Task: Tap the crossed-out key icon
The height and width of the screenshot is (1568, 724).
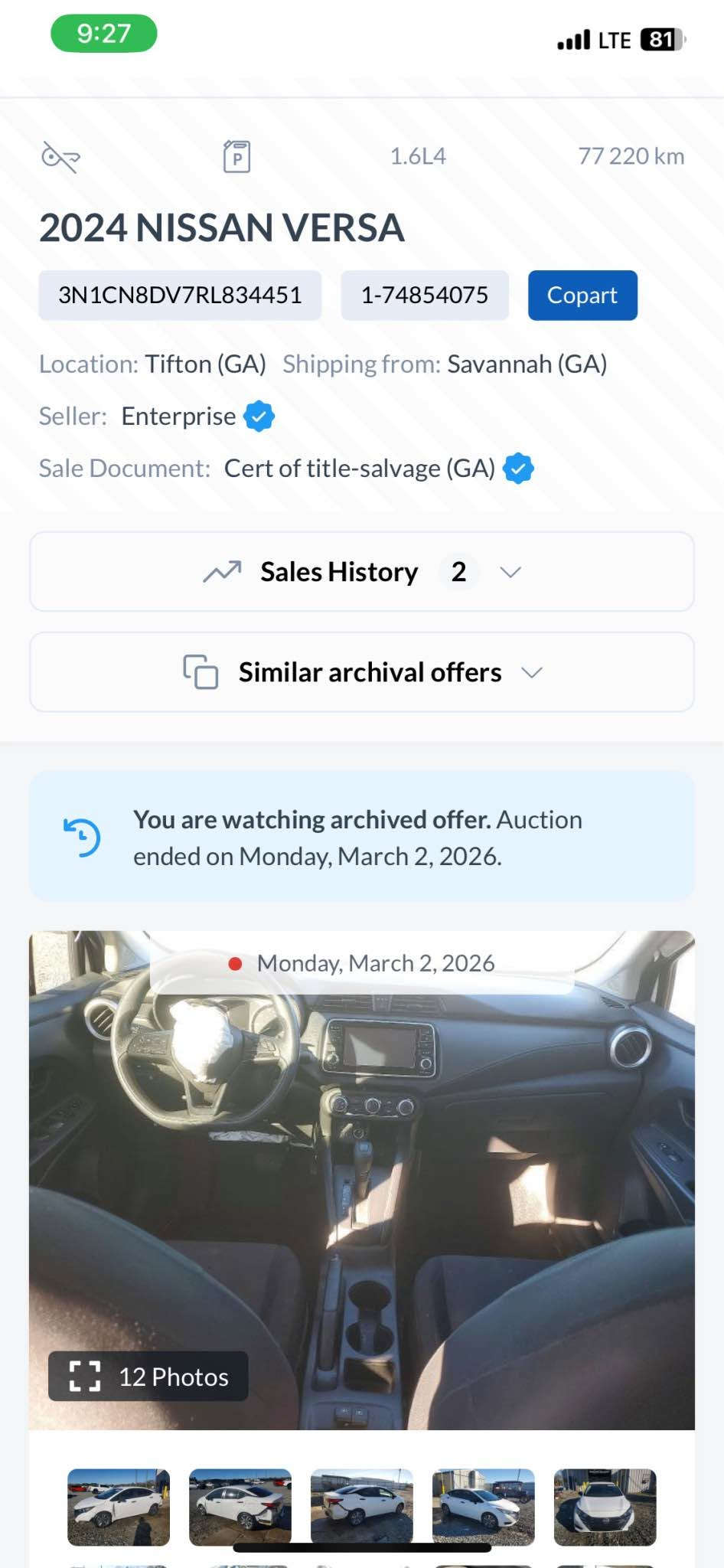Action: [60, 157]
